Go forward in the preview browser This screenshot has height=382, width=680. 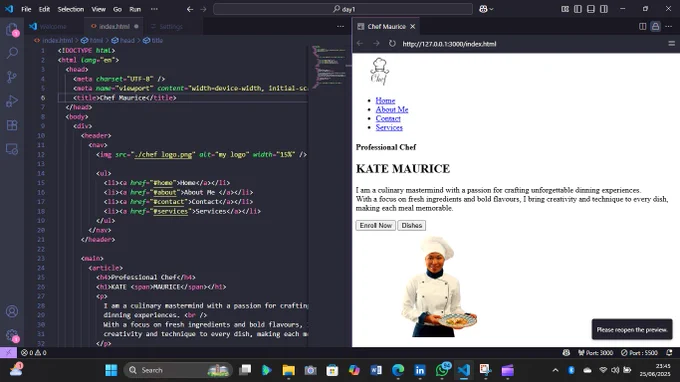(376, 43)
